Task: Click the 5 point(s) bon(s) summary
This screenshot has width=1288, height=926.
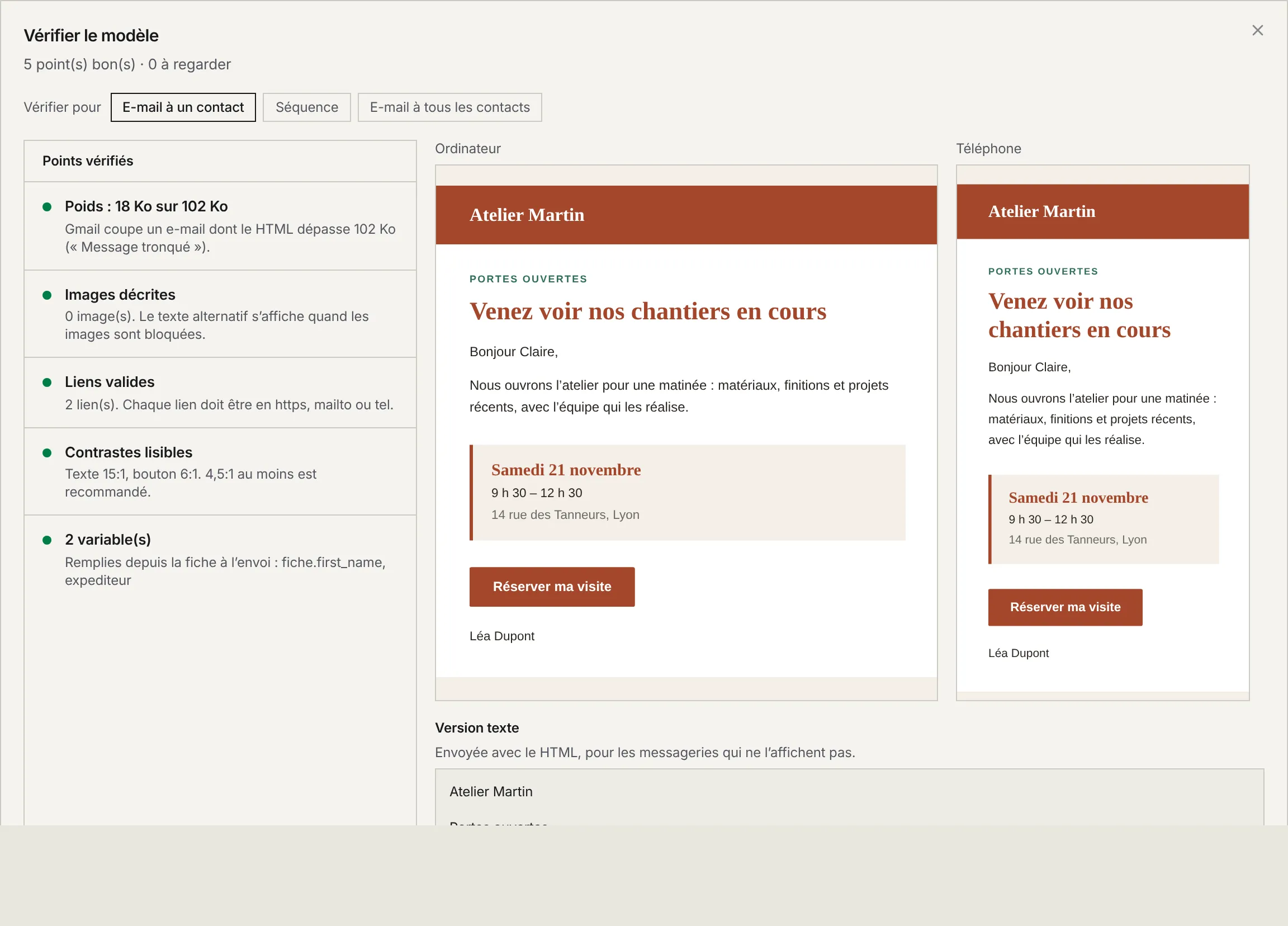Action: [x=127, y=64]
